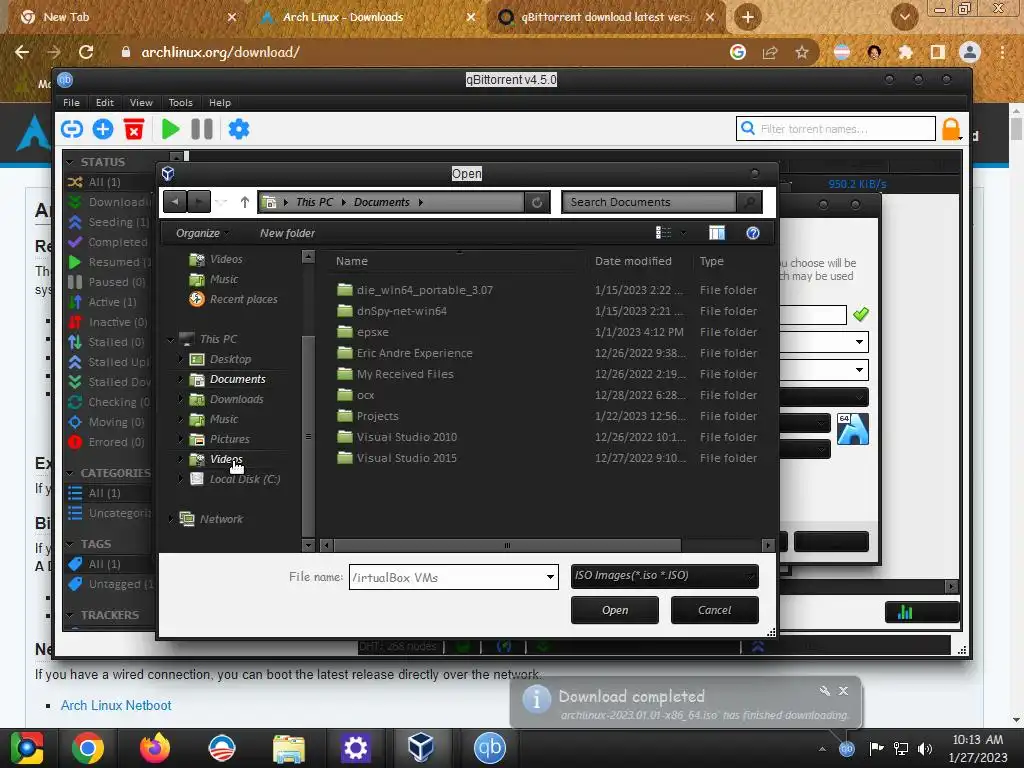Collapse the This PC tree node
1024x768 pixels.
(x=170, y=340)
